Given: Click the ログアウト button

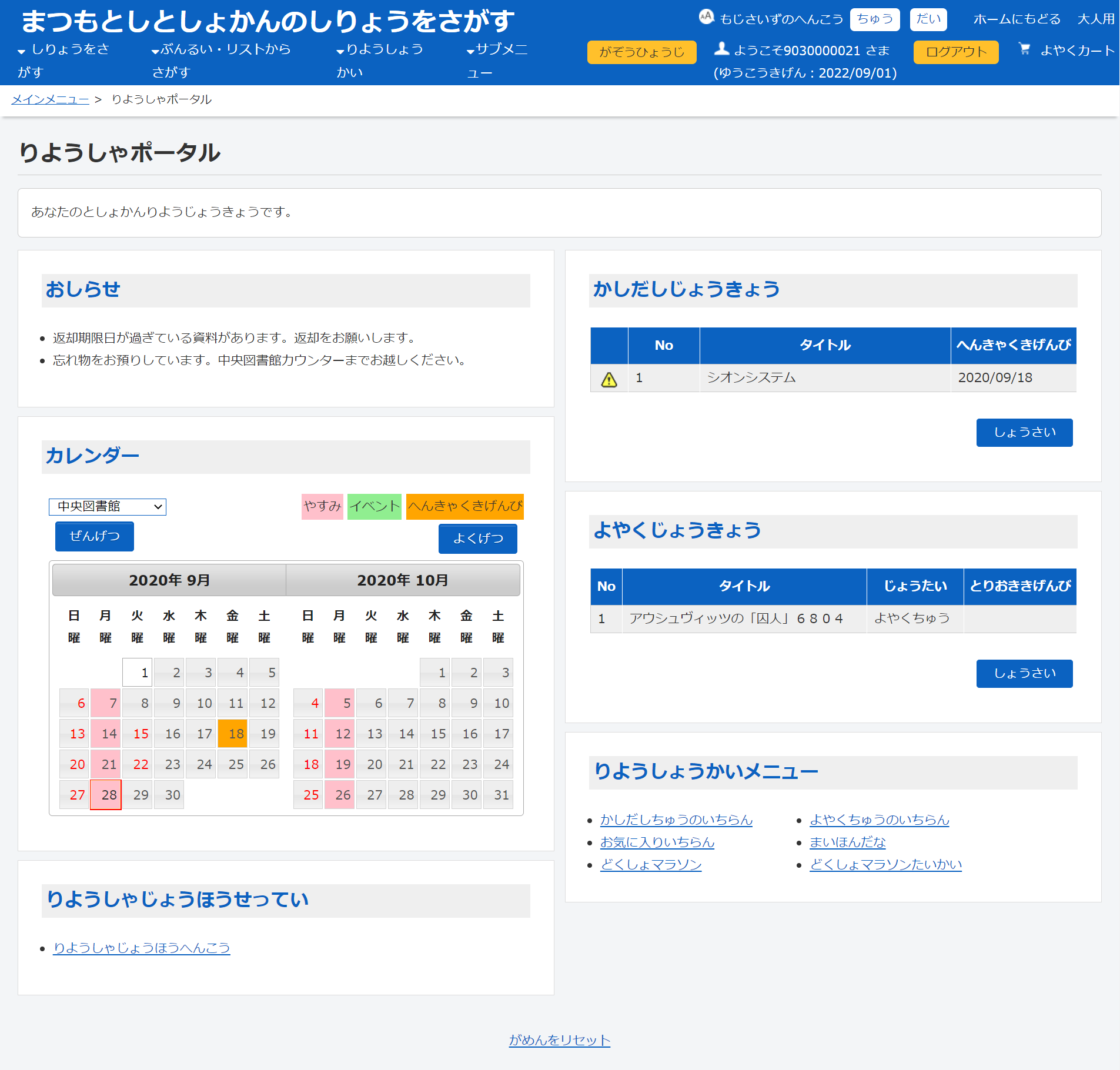Looking at the screenshot, I should pyautogui.click(x=956, y=52).
